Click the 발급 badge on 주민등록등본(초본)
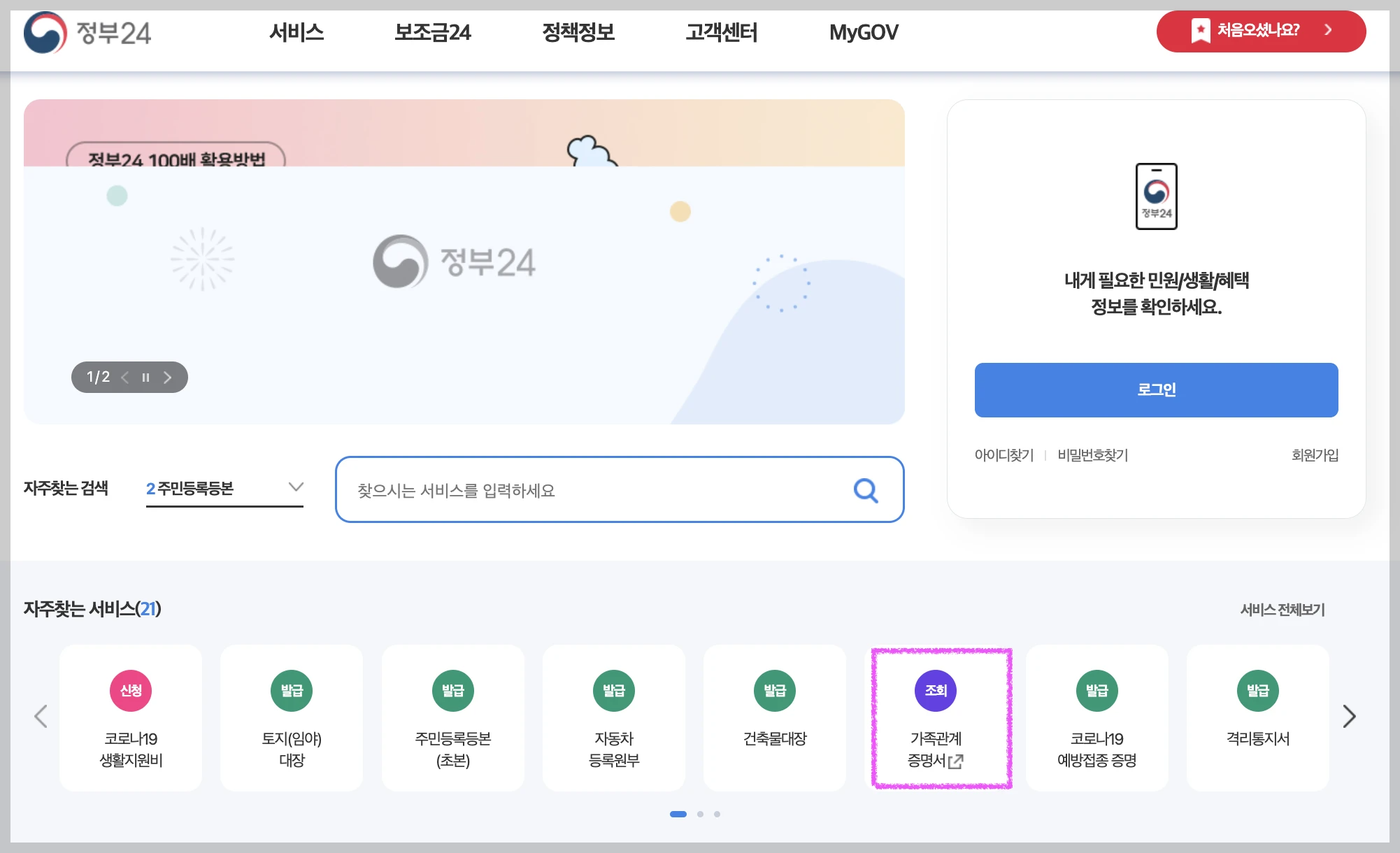Viewport: 1400px width, 853px height. 453,691
